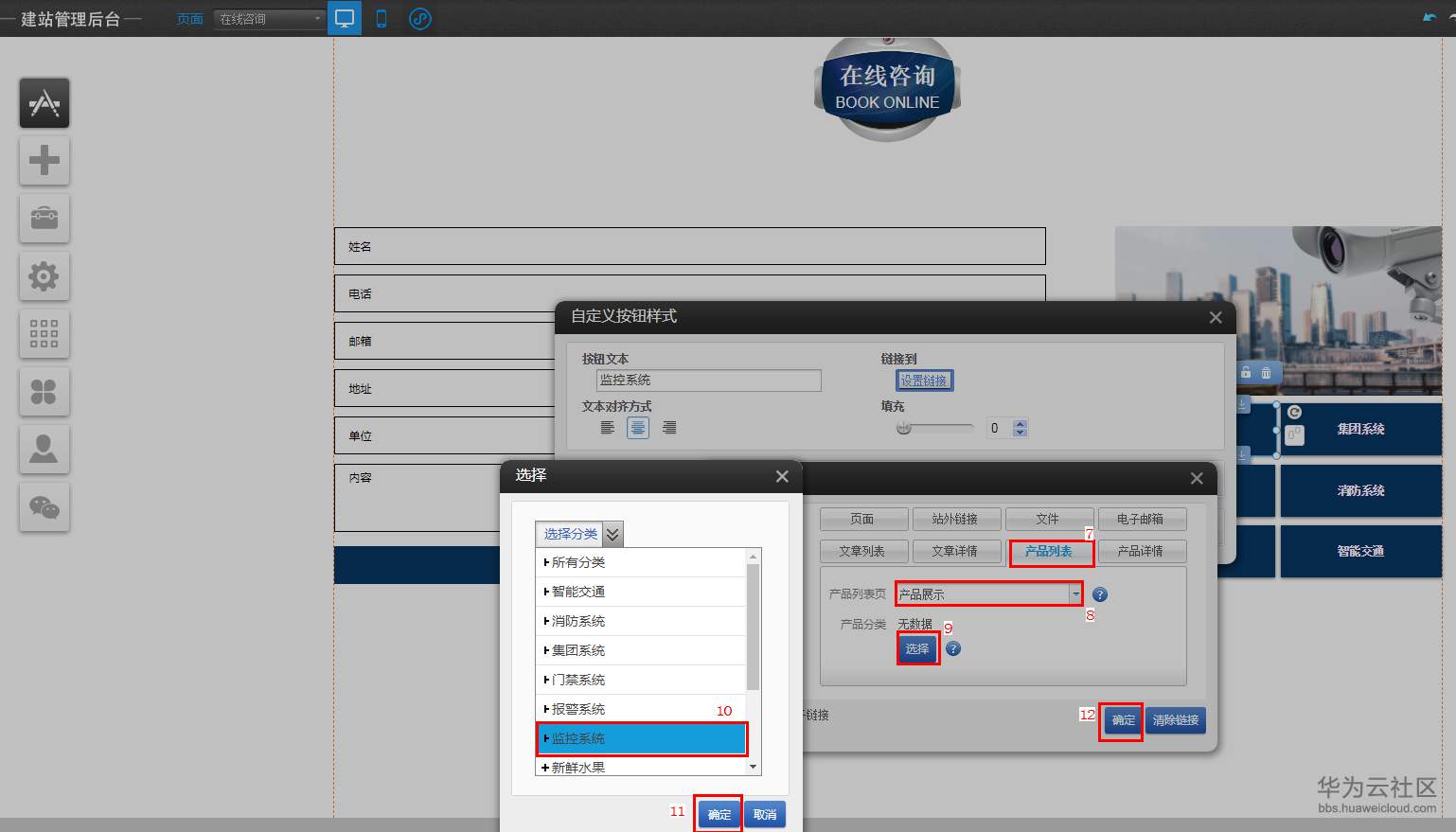The width and height of the screenshot is (1456, 832).
Task: Switch to mobile phone view in top bar
Action: point(382,18)
